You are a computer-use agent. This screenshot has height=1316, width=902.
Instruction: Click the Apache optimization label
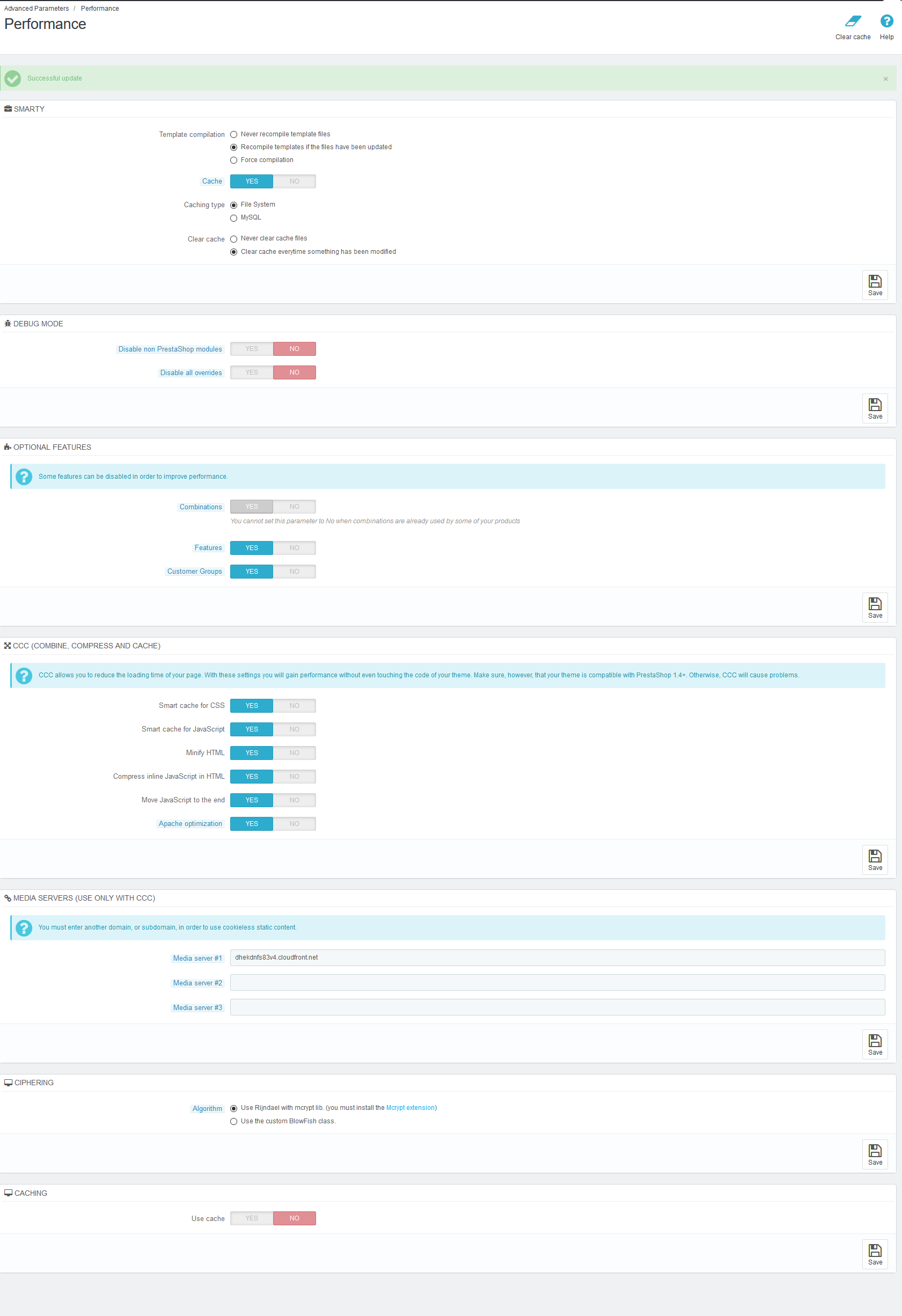click(190, 824)
